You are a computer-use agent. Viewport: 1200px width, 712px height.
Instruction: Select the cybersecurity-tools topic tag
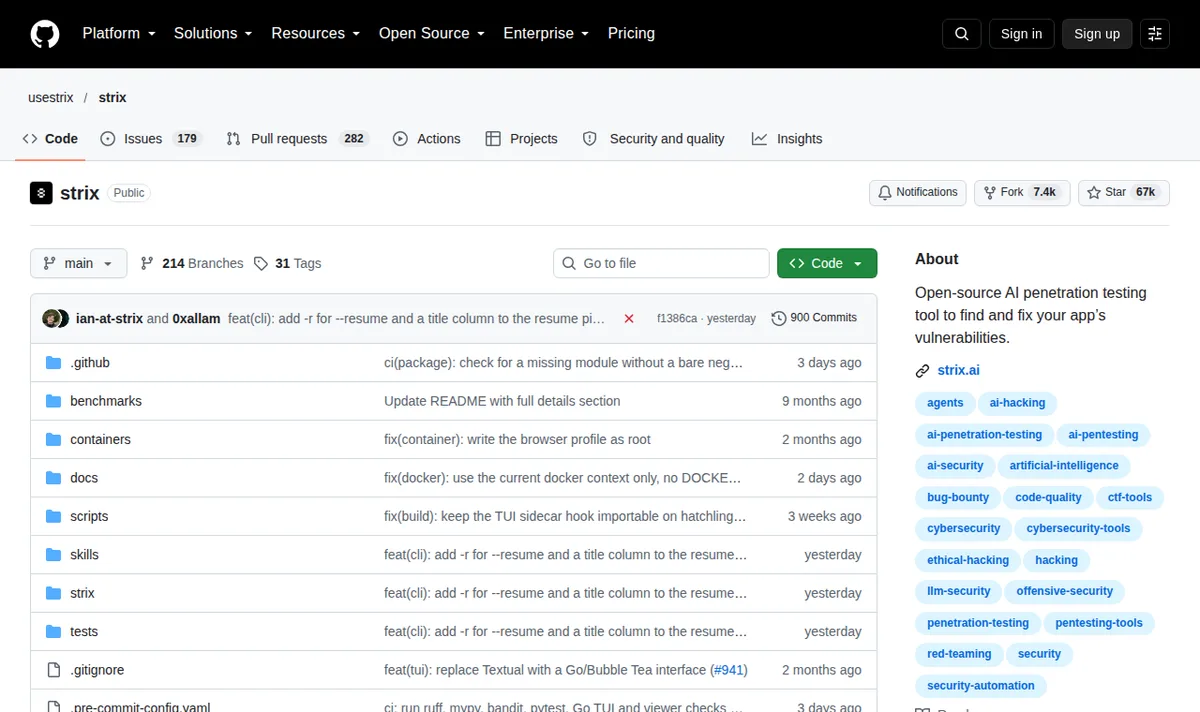tap(1078, 529)
